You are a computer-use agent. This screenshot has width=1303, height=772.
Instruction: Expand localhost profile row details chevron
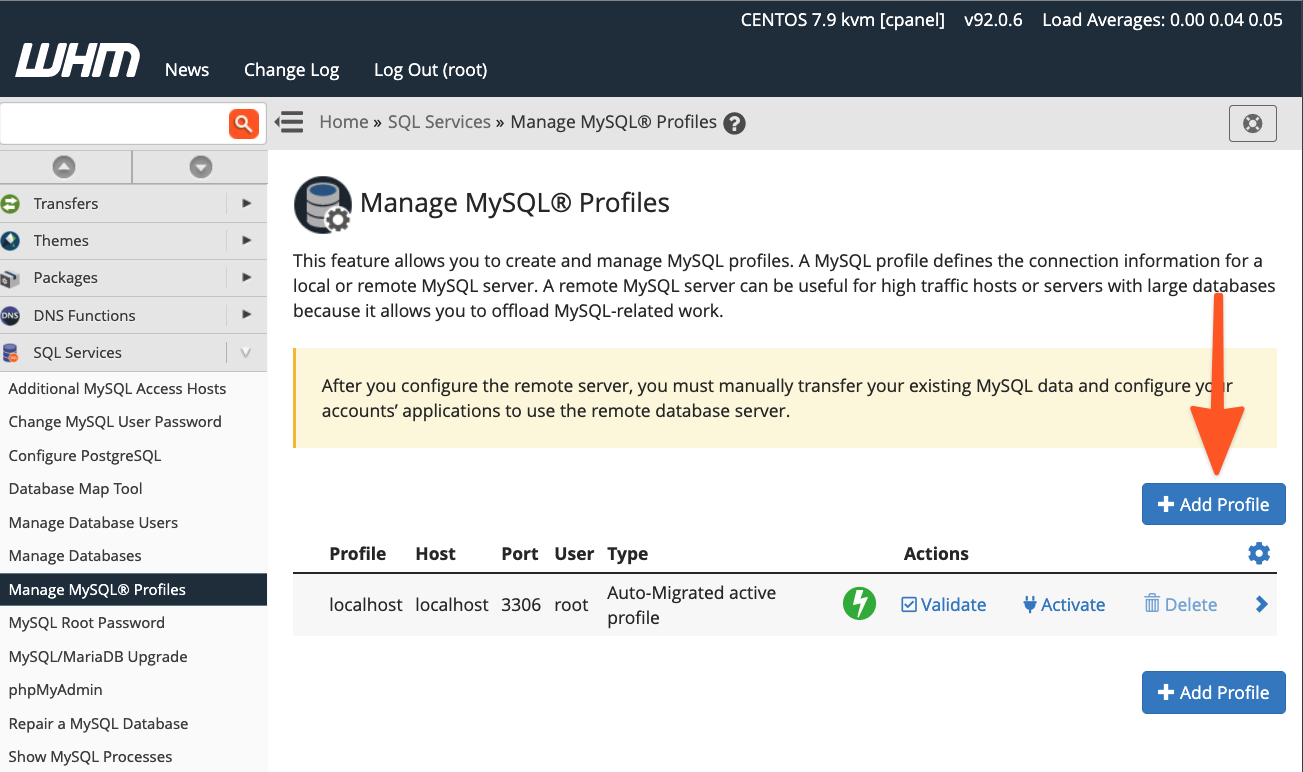pos(1261,604)
